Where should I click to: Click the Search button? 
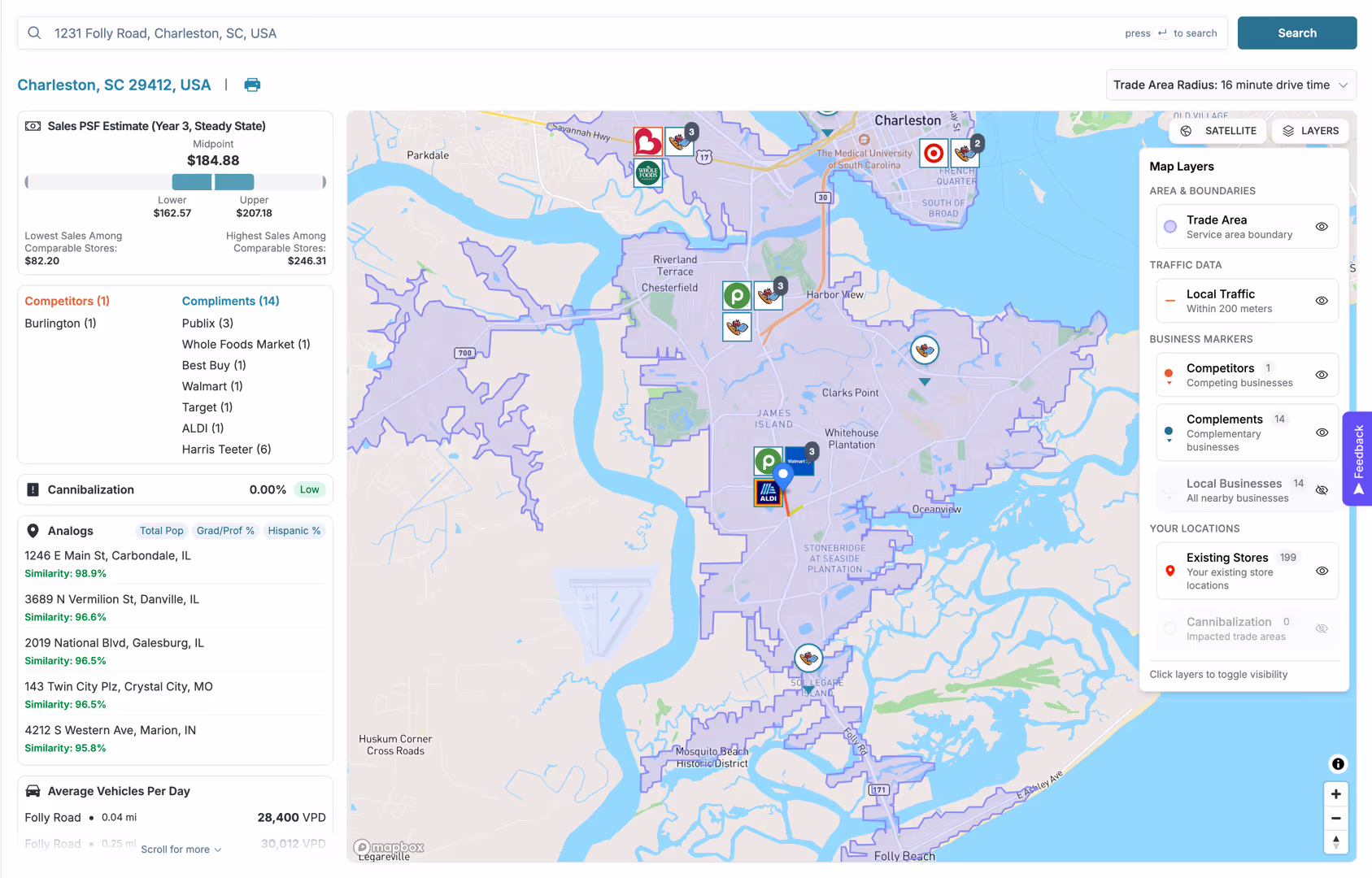(1296, 33)
